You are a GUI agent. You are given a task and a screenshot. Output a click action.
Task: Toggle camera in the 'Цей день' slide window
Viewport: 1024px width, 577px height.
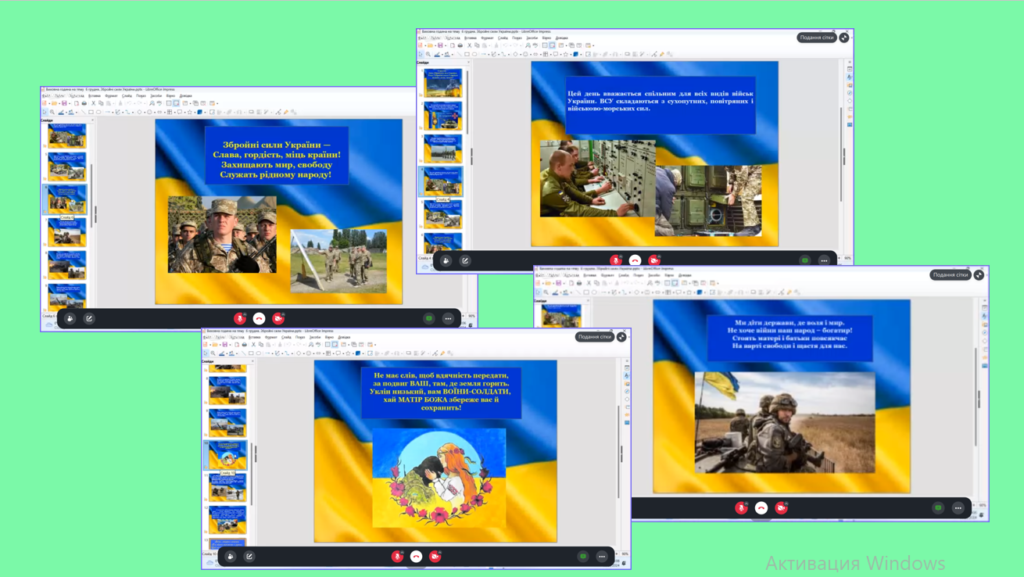[x=654, y=260]
